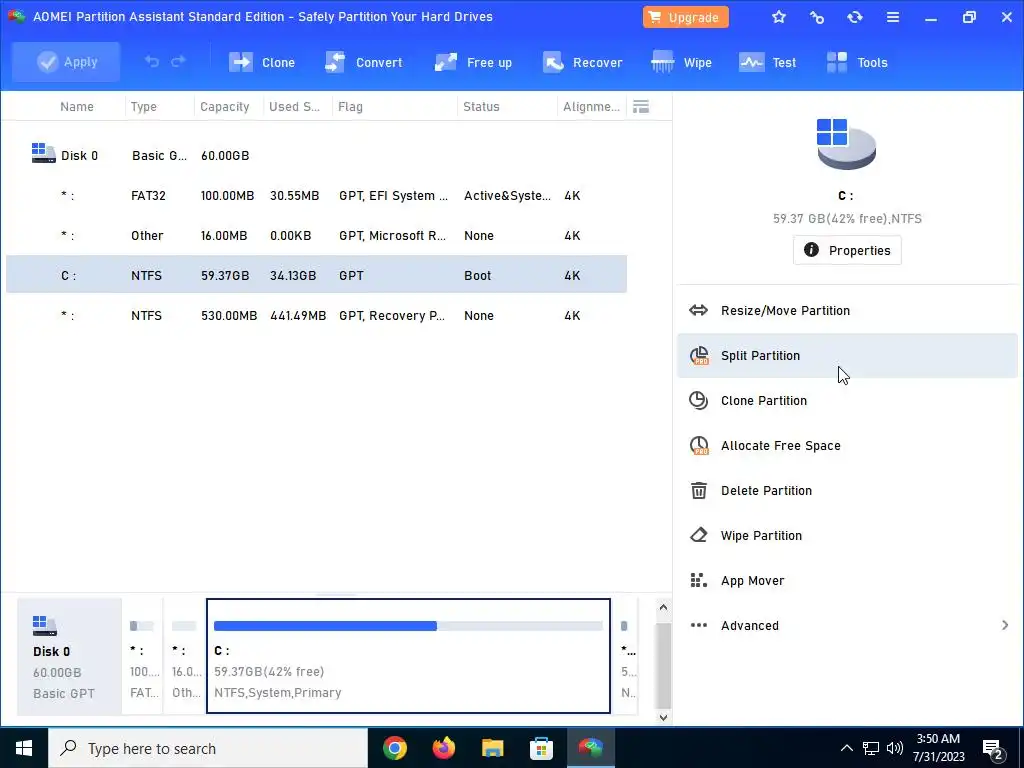Image resolution: width=1024 pixels, height=768 pixels.
Task: Select the C: partition block in disk map
Action: point(409,656)
